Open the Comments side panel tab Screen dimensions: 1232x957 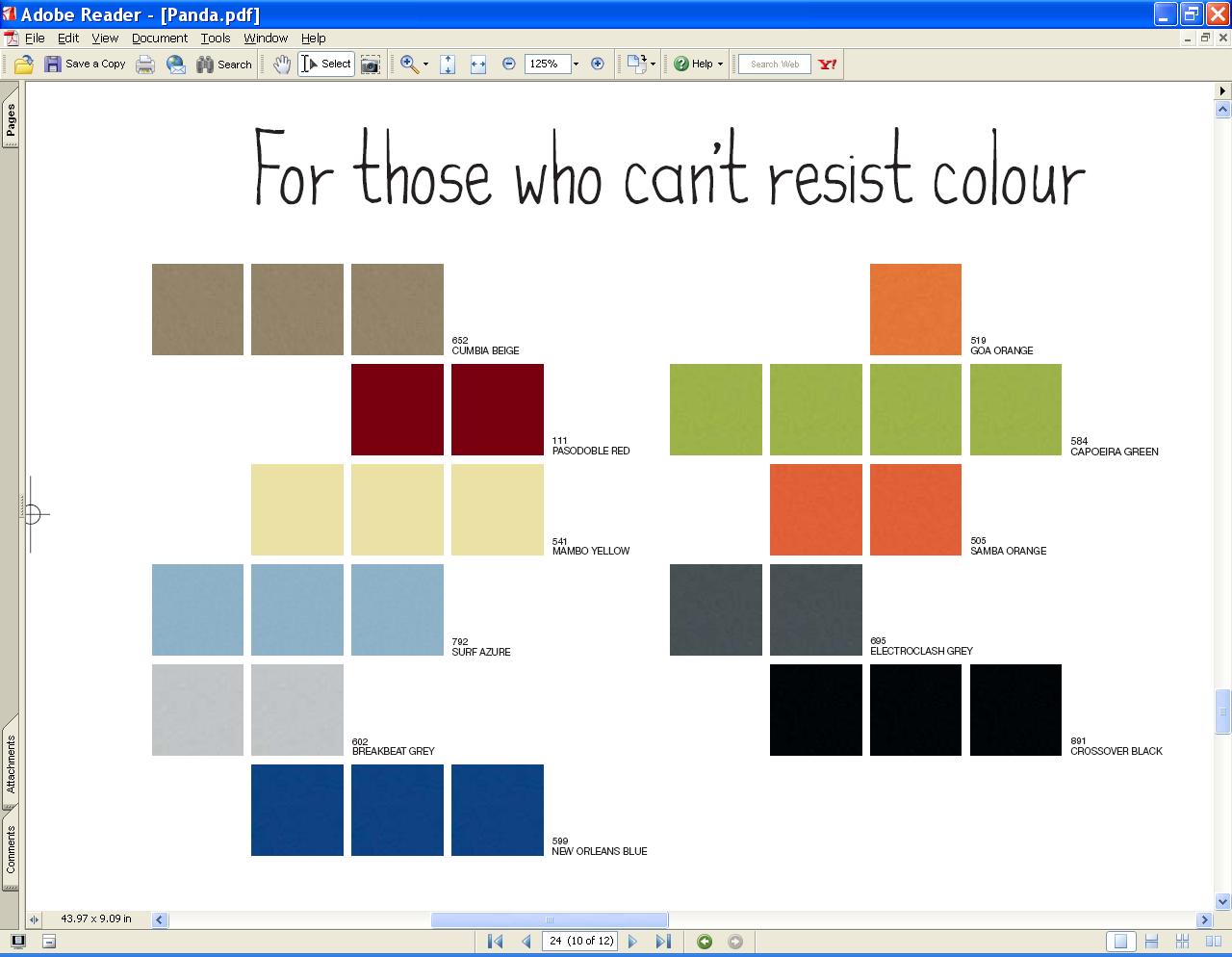pos(11,849)
